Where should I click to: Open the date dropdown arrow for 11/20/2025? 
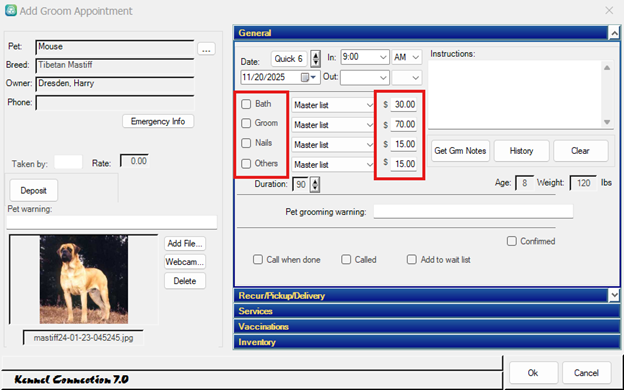click(314, 77)
